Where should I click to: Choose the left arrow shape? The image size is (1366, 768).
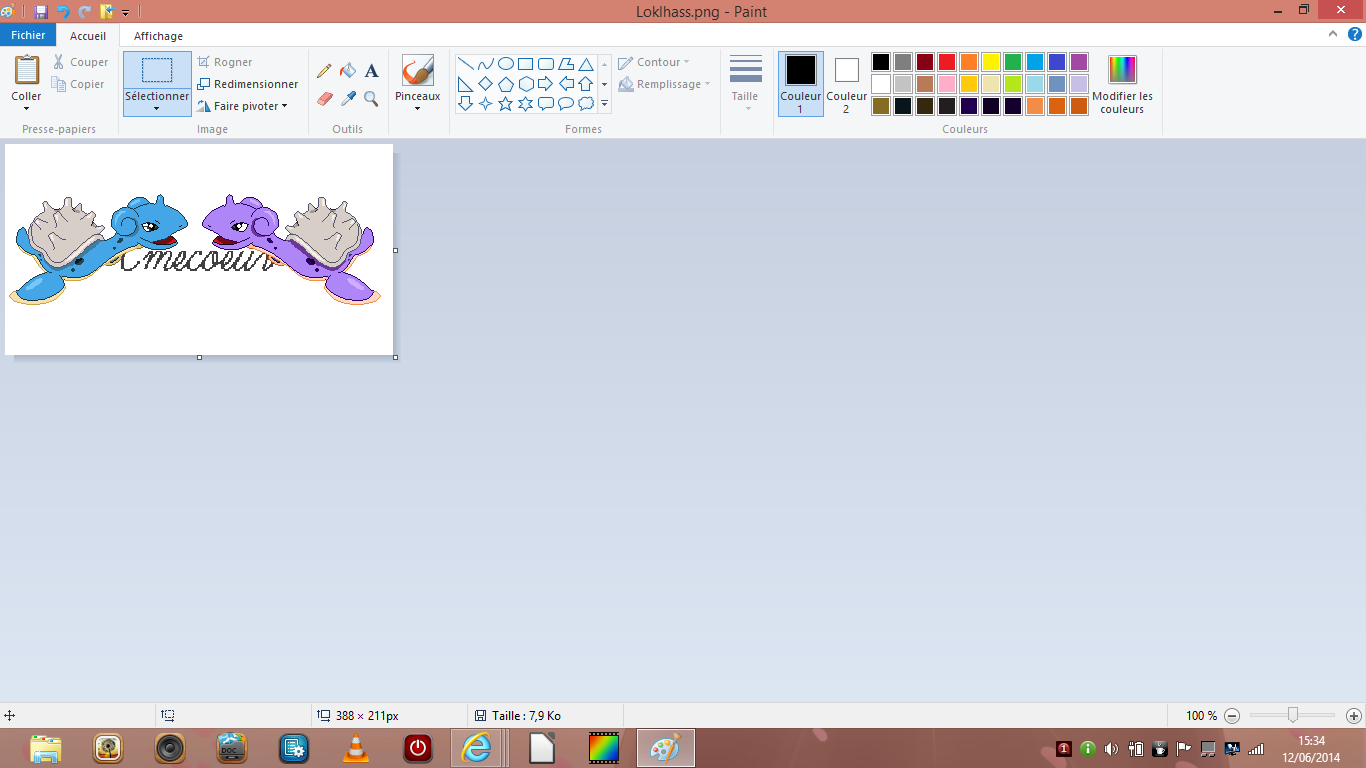coord(566,84)
